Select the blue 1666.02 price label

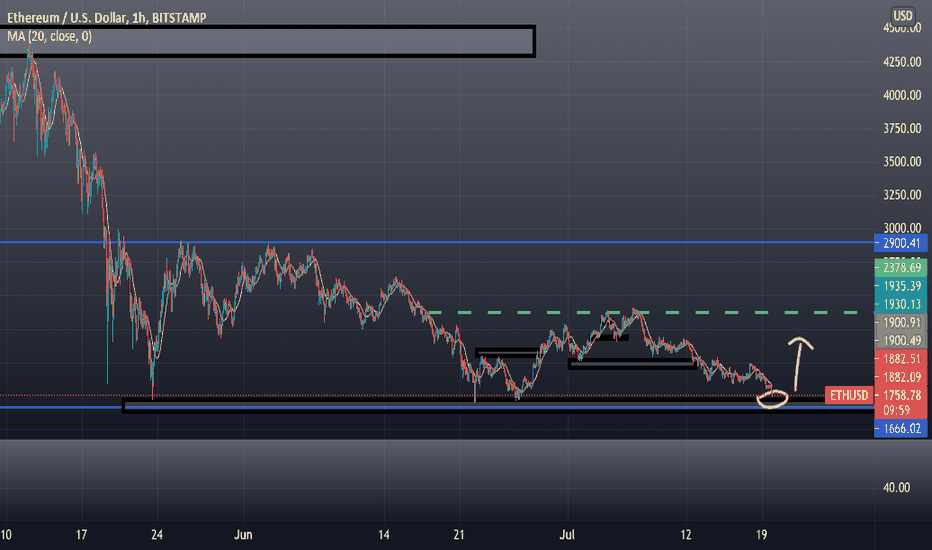coord(900,428)
